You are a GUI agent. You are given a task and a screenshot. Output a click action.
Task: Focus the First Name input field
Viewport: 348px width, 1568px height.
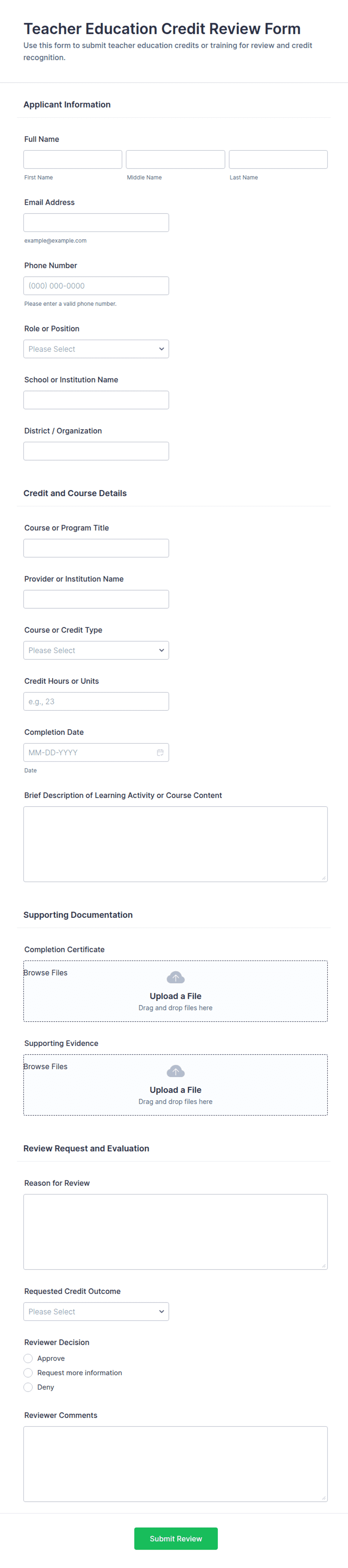coord(73,160)
